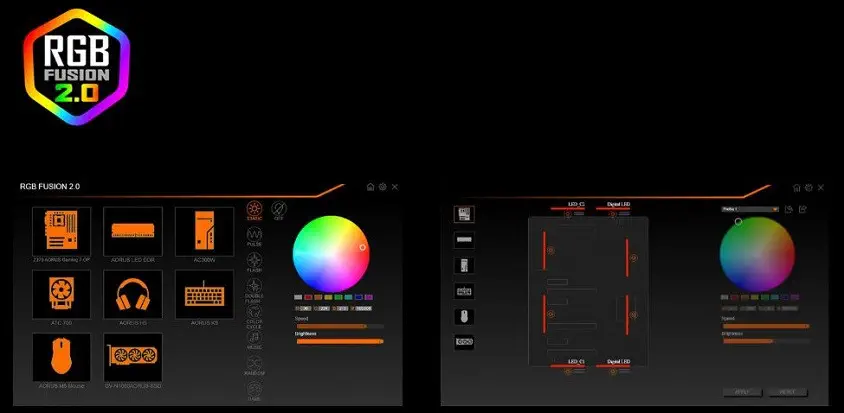
Task: Select the AORUS H5 headset device
Action: pos(133,295)
